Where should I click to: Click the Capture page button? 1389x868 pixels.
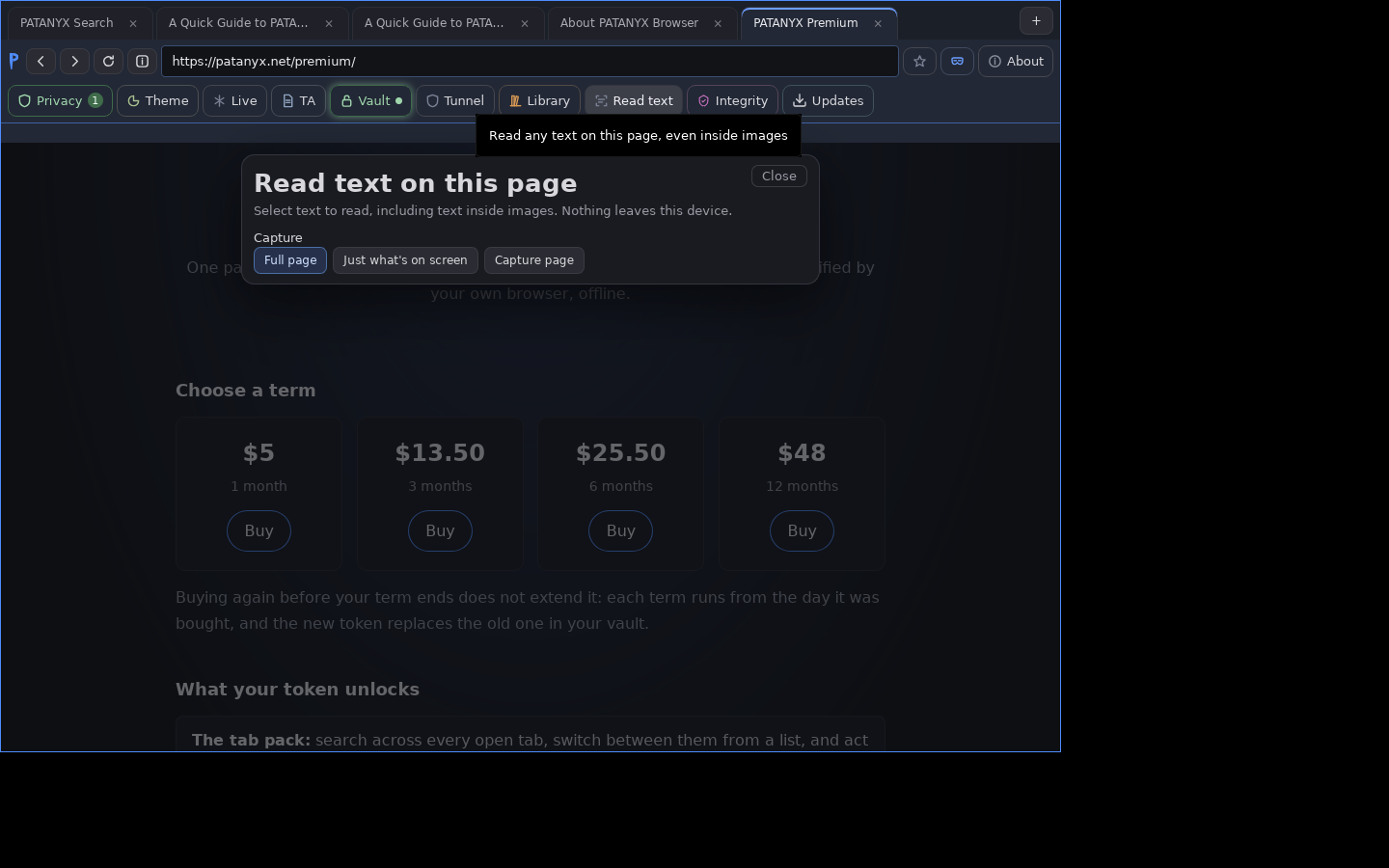[534, 260]
